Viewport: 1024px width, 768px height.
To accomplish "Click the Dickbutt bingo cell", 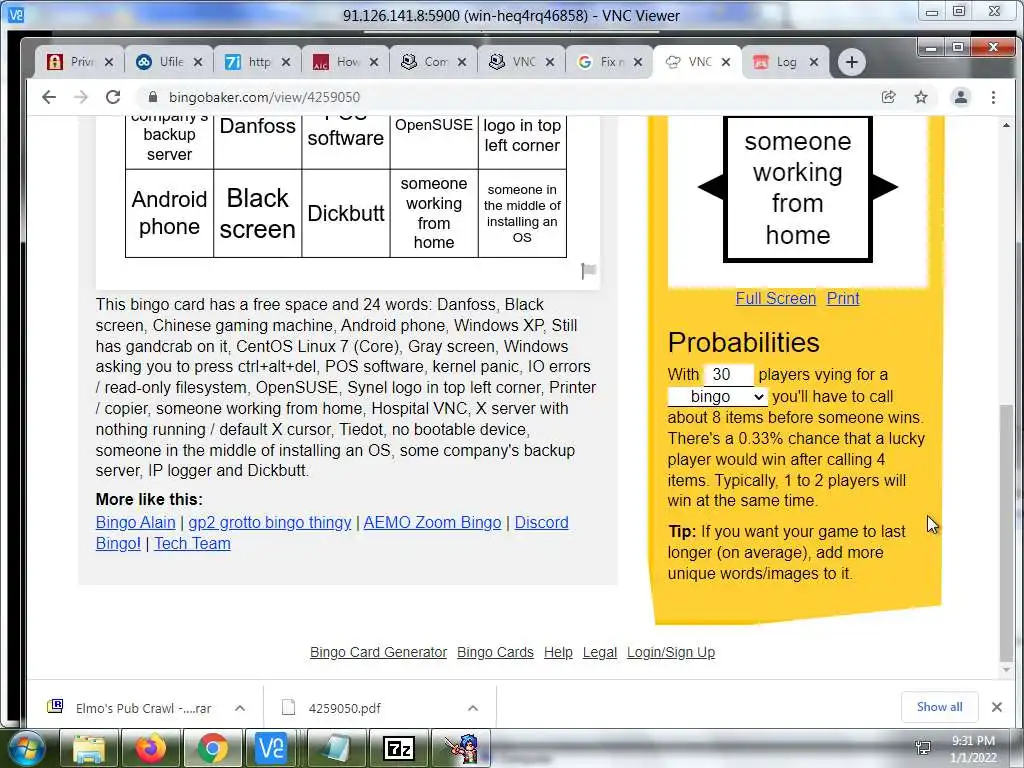I will click(345, 213).
